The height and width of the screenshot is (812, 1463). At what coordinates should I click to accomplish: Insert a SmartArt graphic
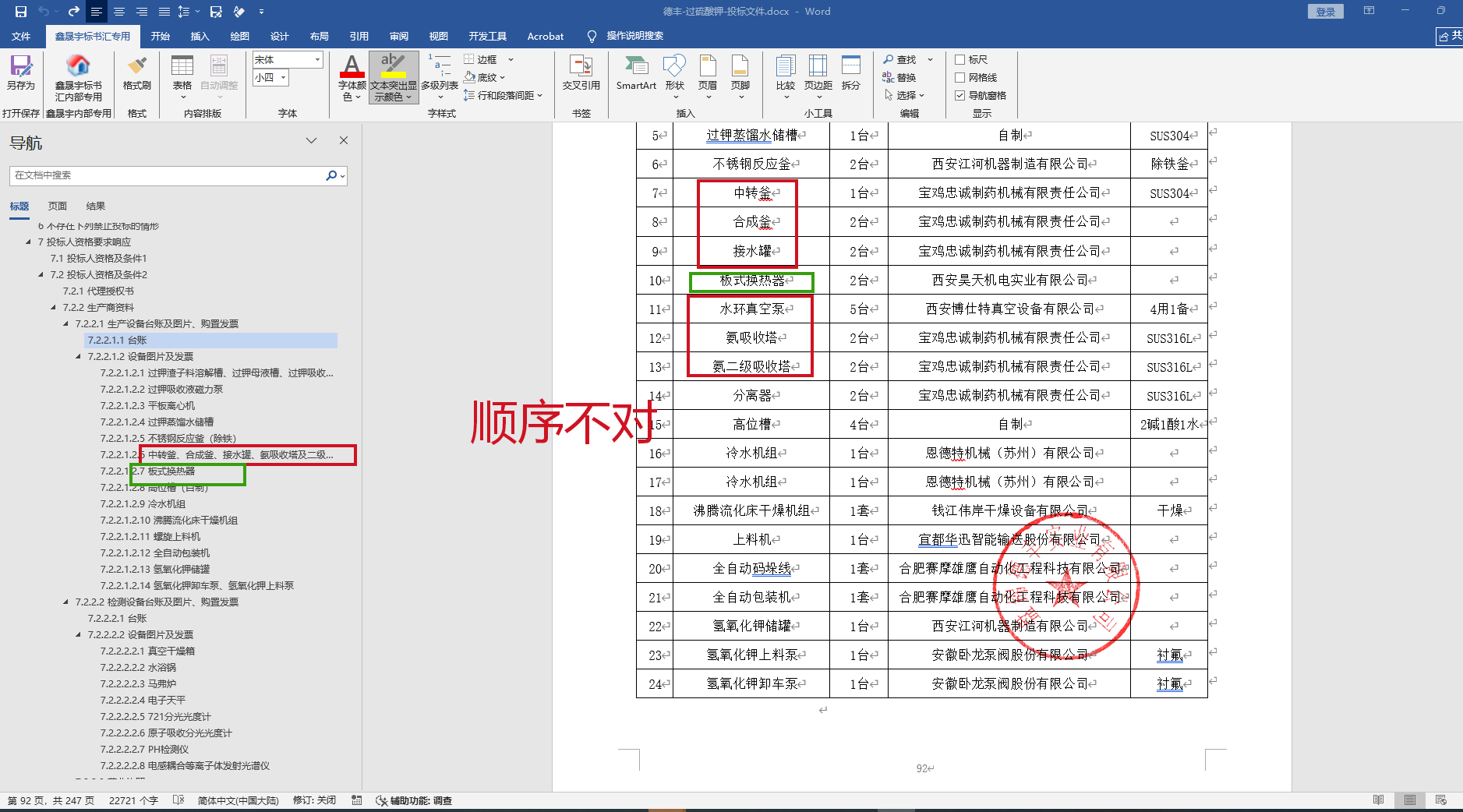click(636, 72)
